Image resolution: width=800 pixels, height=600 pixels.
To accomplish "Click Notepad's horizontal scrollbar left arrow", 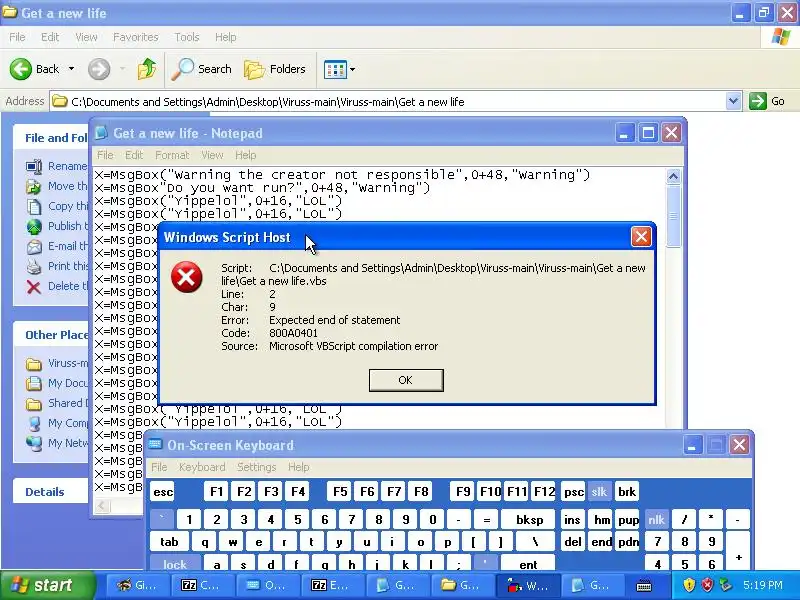I will click(x=103, y=506).
